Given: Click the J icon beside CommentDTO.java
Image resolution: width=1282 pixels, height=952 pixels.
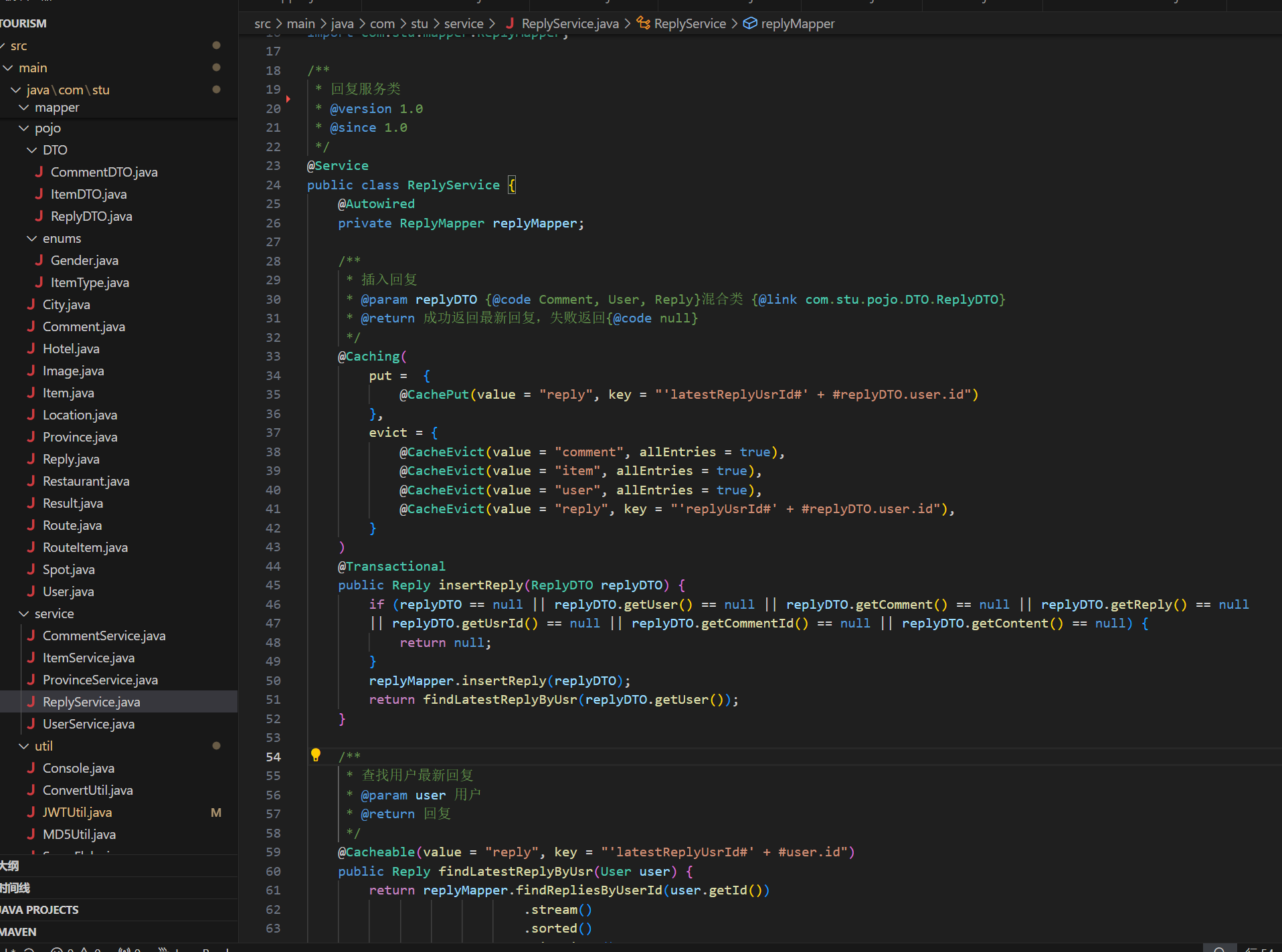Looking at the screenshot, I should point(39,172).
